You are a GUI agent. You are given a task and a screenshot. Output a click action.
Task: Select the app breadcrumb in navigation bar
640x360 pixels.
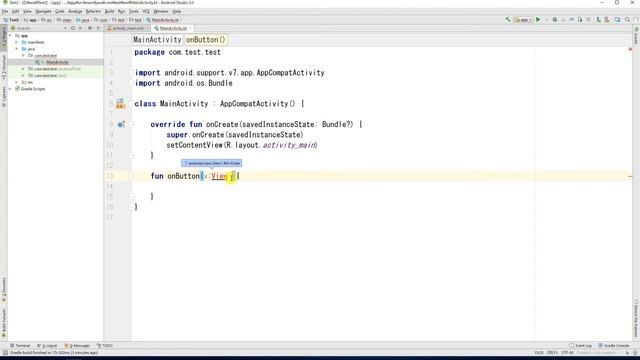(x=31, y=20)
